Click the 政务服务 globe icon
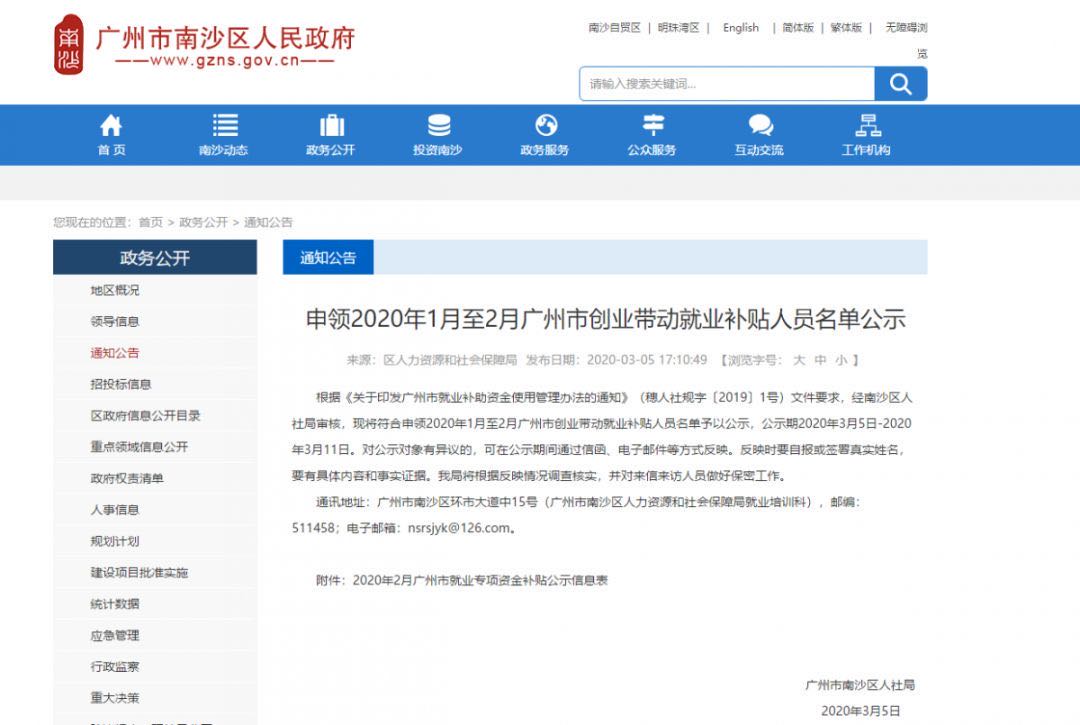 [x=545, y=126]
